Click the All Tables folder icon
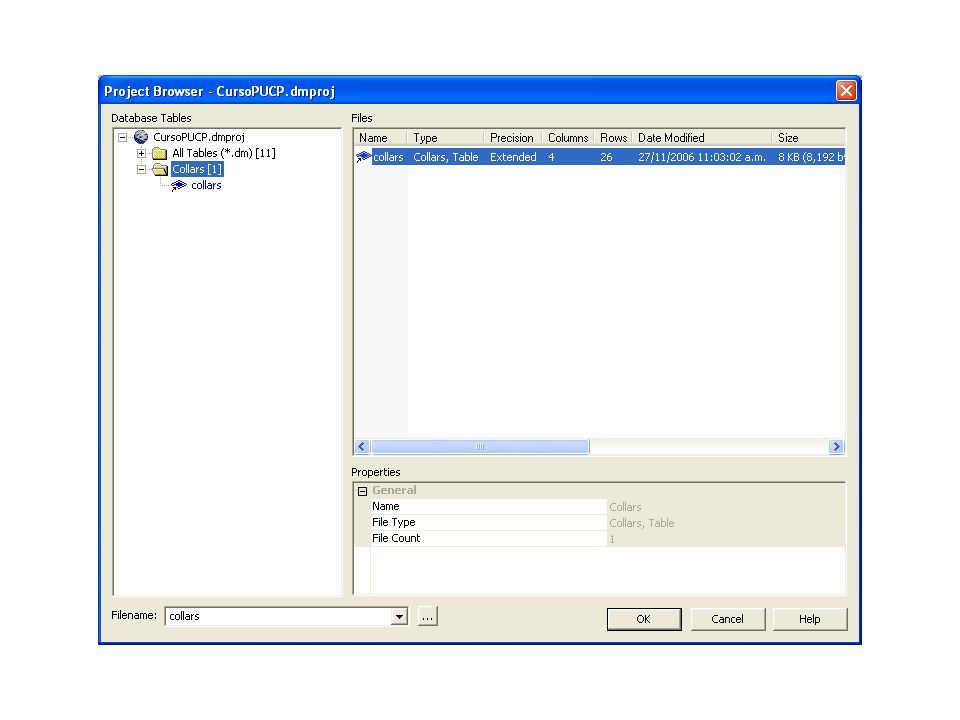Viewport: 960px width, 720px height. coord(160,153)
